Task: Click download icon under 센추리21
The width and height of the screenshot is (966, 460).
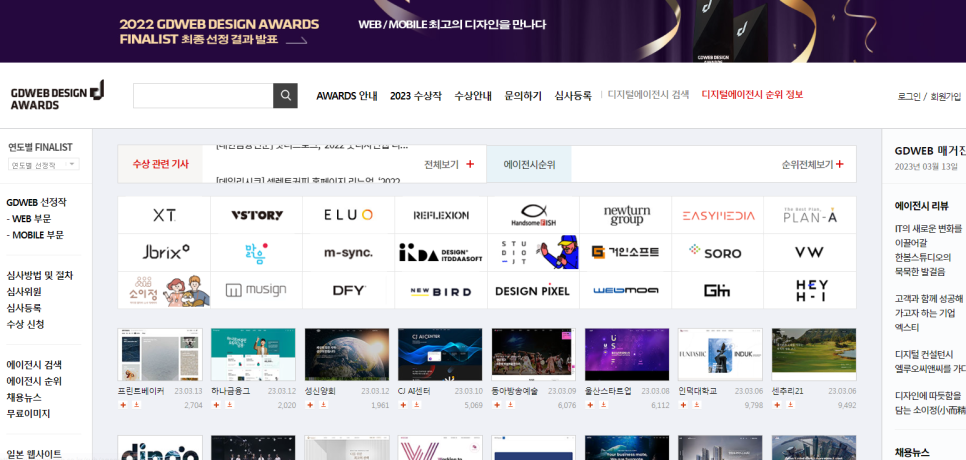Action: coord(790,405)
